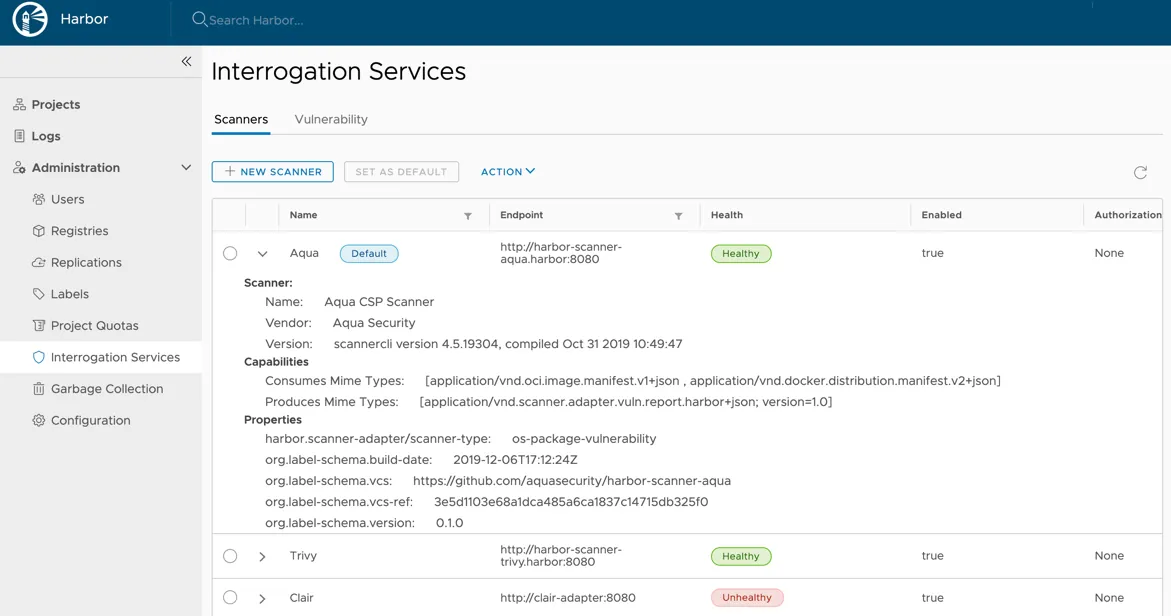Click the plus icon on New Scanner

[230, 171]
